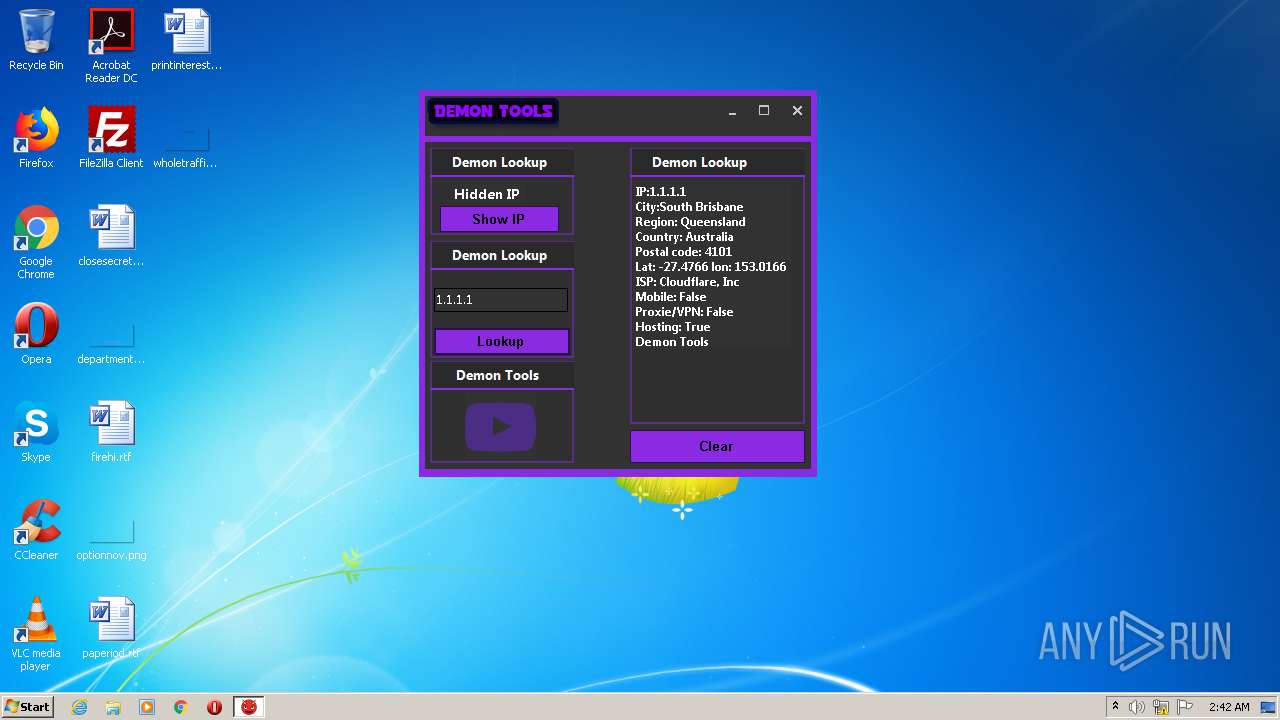Launch Firefox from the desktop

click(36, 138)
